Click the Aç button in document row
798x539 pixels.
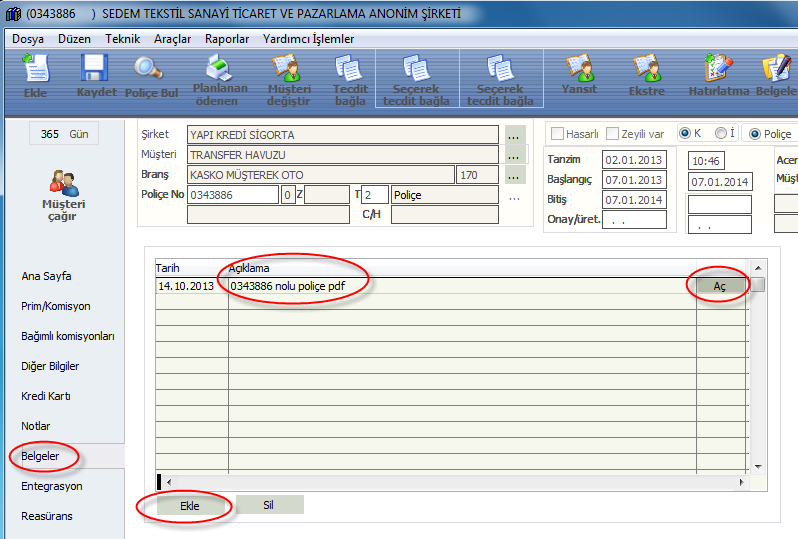pos(718,285)
